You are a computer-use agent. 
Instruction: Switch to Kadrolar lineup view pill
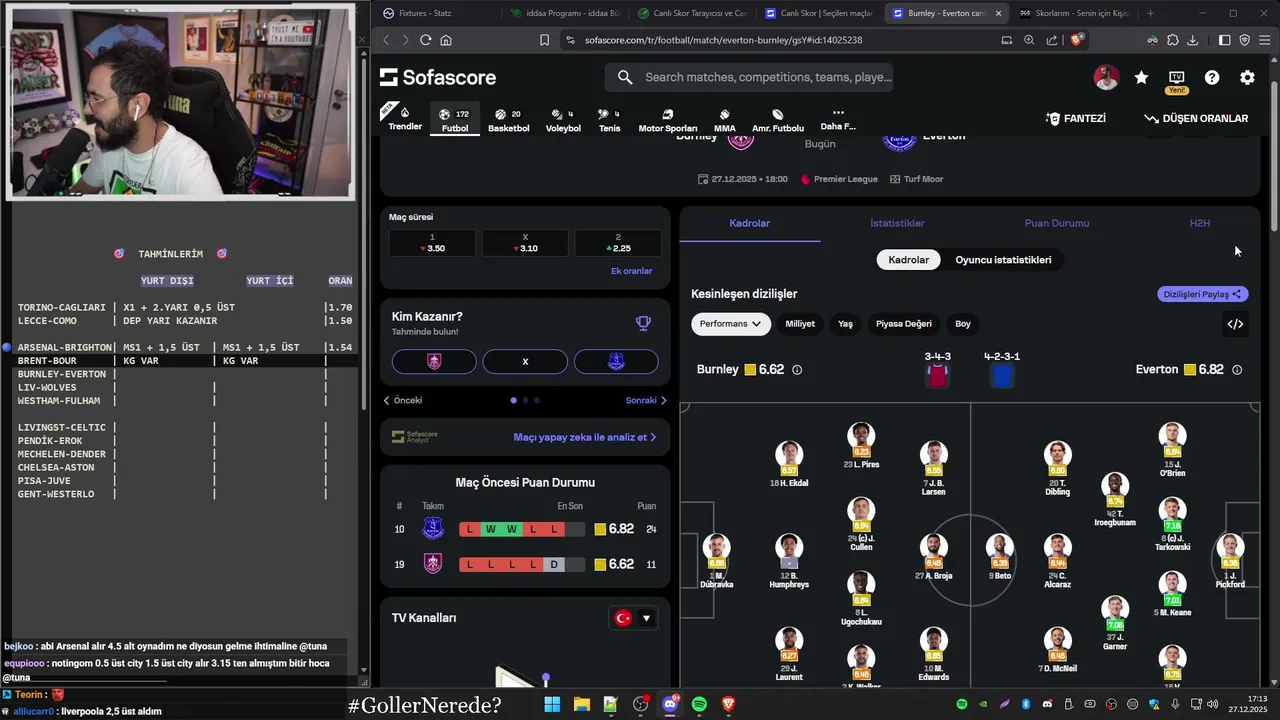908,260
